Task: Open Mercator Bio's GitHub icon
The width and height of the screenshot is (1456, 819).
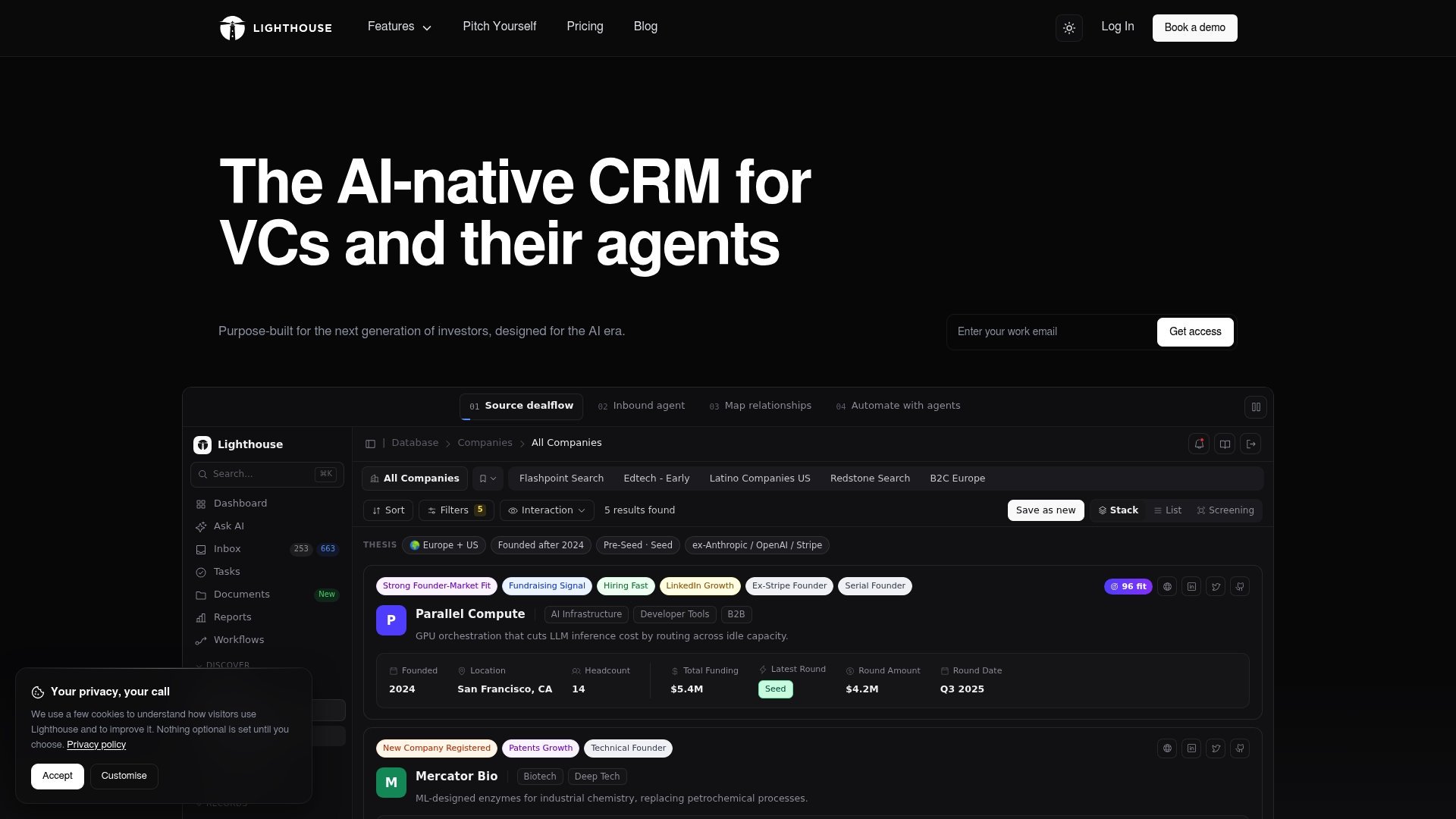Action: click(x=1240, y=748)
